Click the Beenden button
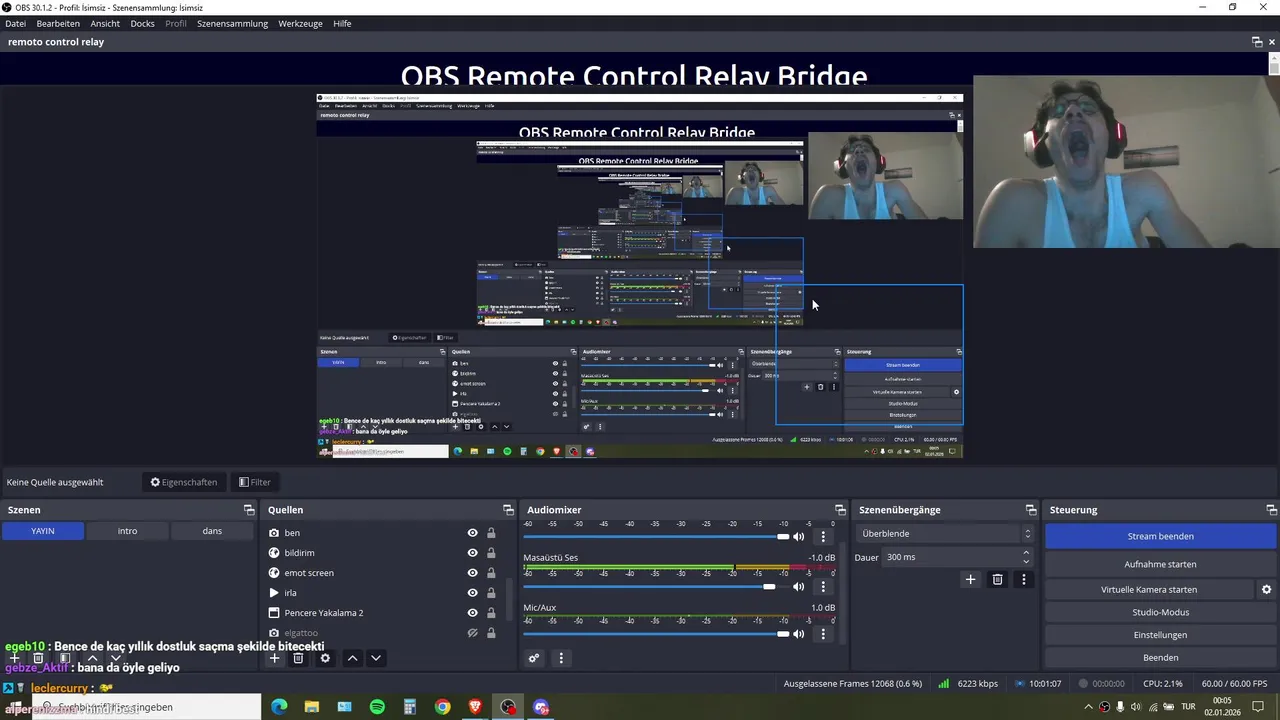1280x720 pixels. (1160, 658)
